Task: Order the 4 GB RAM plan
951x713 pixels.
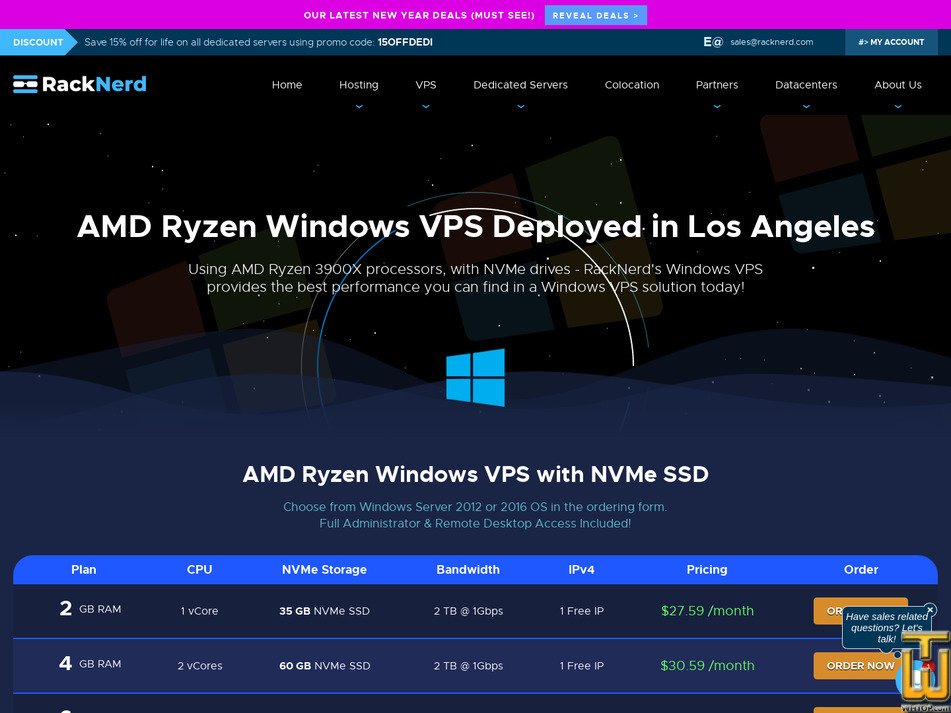Action: pyautogui.click(x=858, y=665)
